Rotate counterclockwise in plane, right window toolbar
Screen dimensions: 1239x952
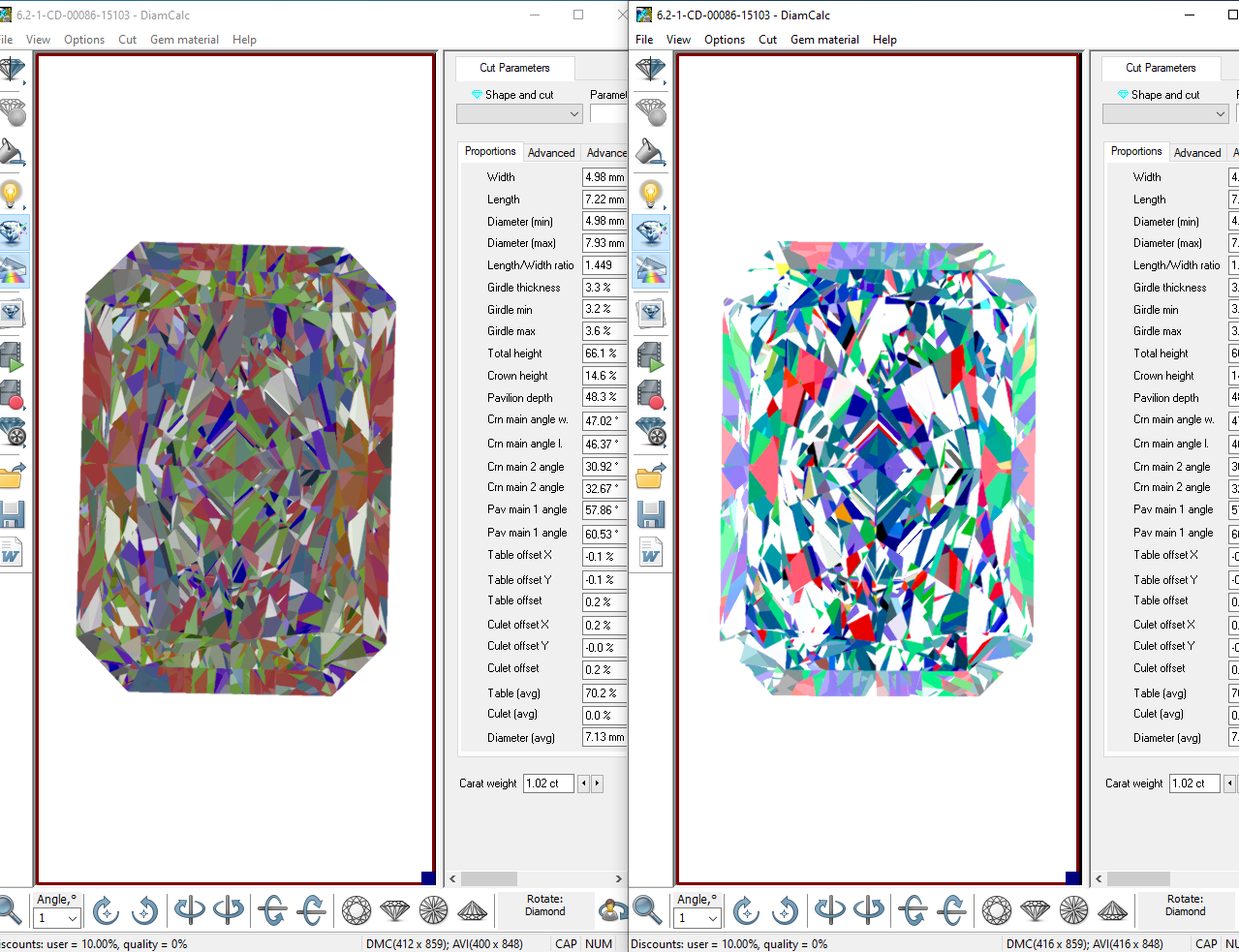point(785,910)
